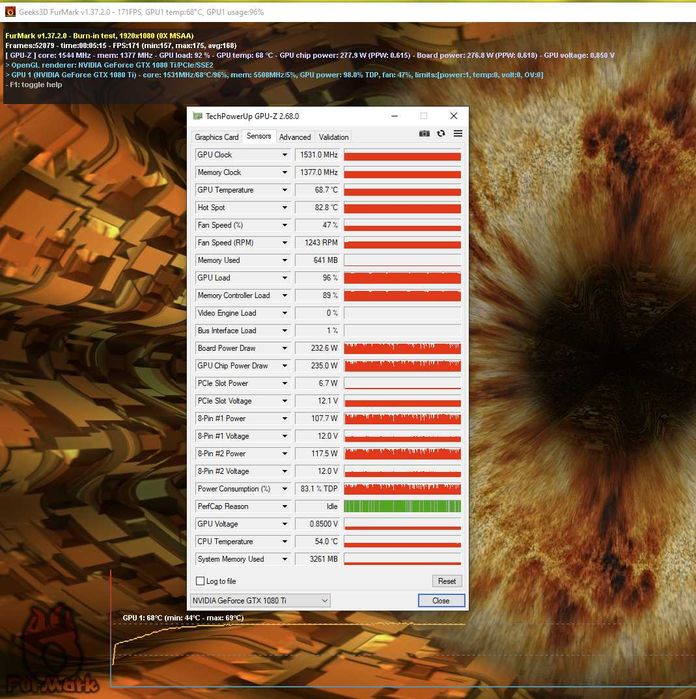Open the NVIDIA GeForce GTX 1080 Ti selector
This screenshot has width=696, height=699.
(x=260, y=600)
